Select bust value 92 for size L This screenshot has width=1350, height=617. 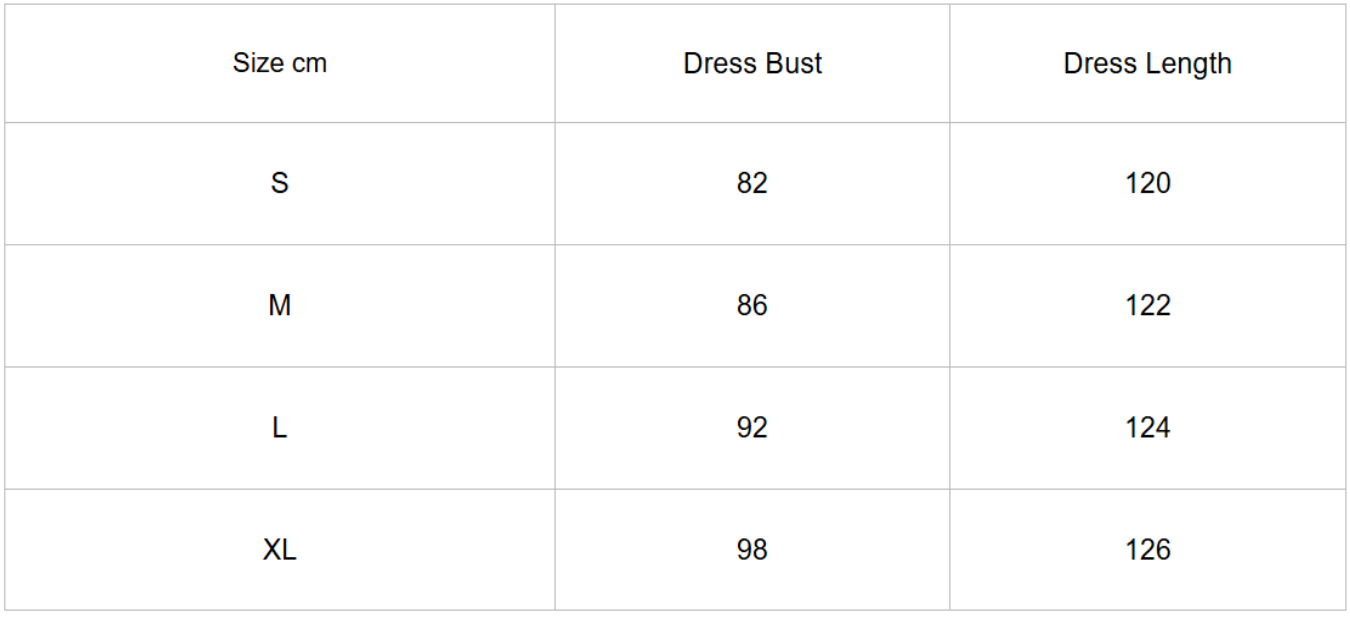point(752,427)
